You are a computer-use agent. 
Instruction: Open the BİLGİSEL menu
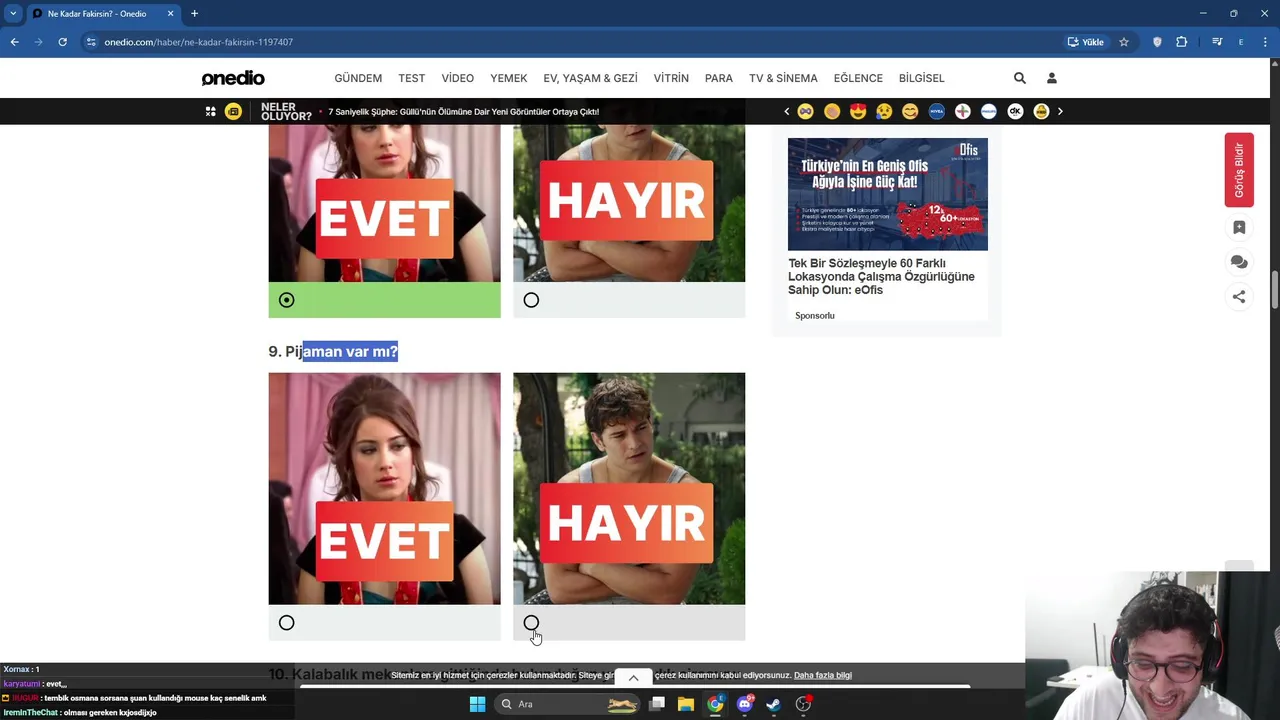[921, 78]
